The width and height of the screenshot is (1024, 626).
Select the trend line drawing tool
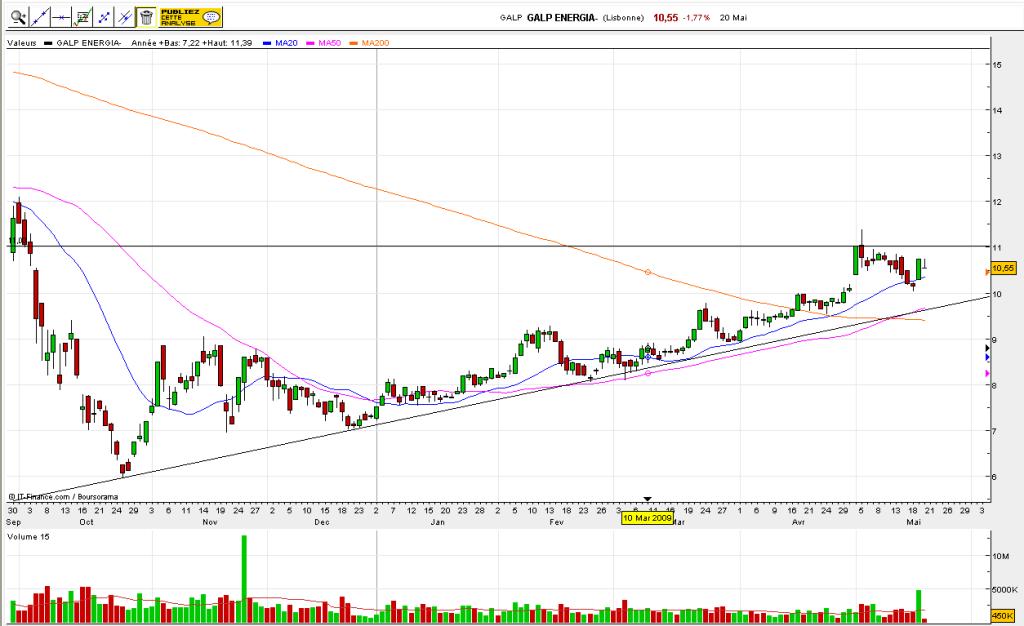click(40, 18)
